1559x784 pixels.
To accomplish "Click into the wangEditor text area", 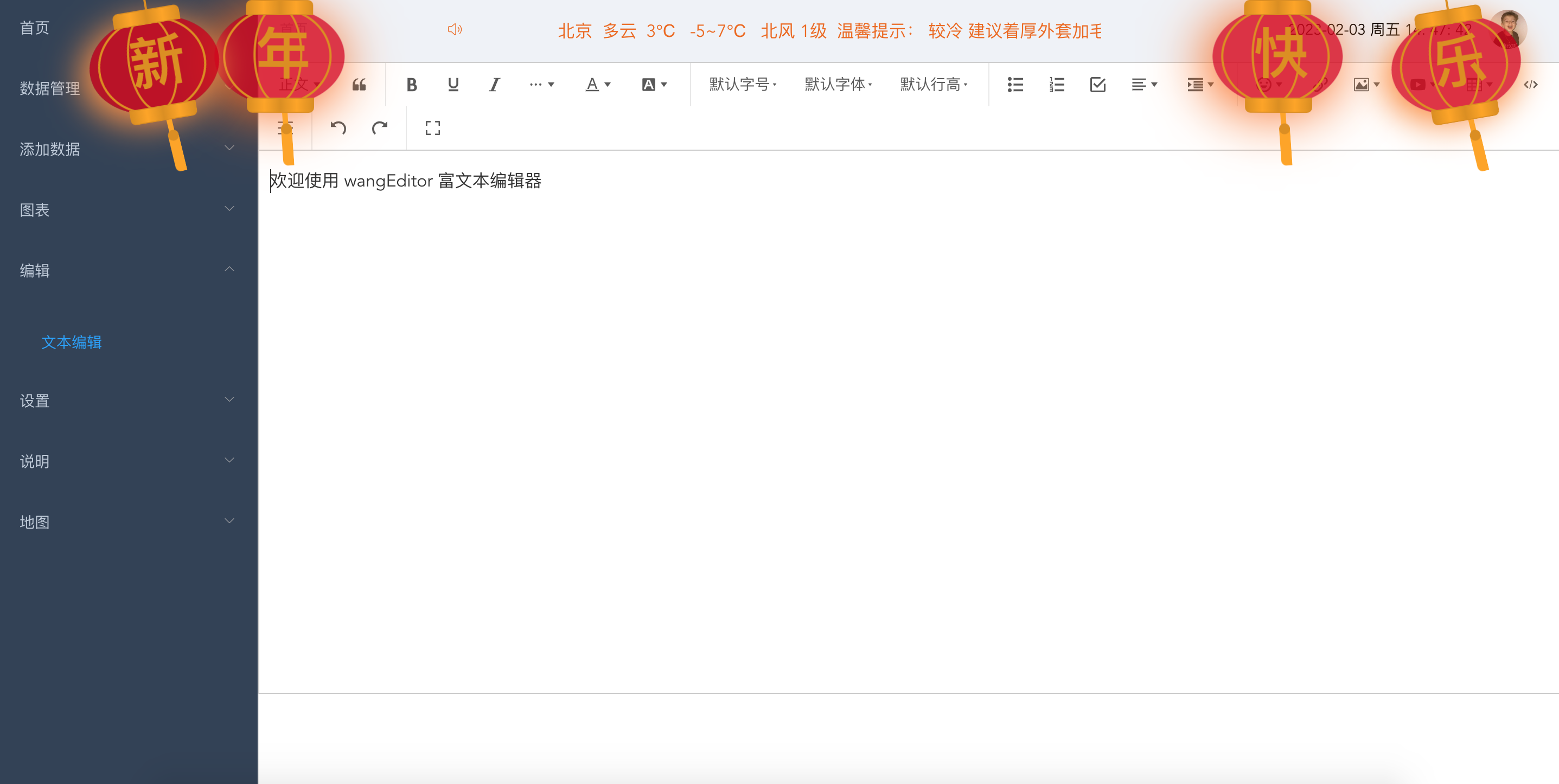I will click(909, 422).
